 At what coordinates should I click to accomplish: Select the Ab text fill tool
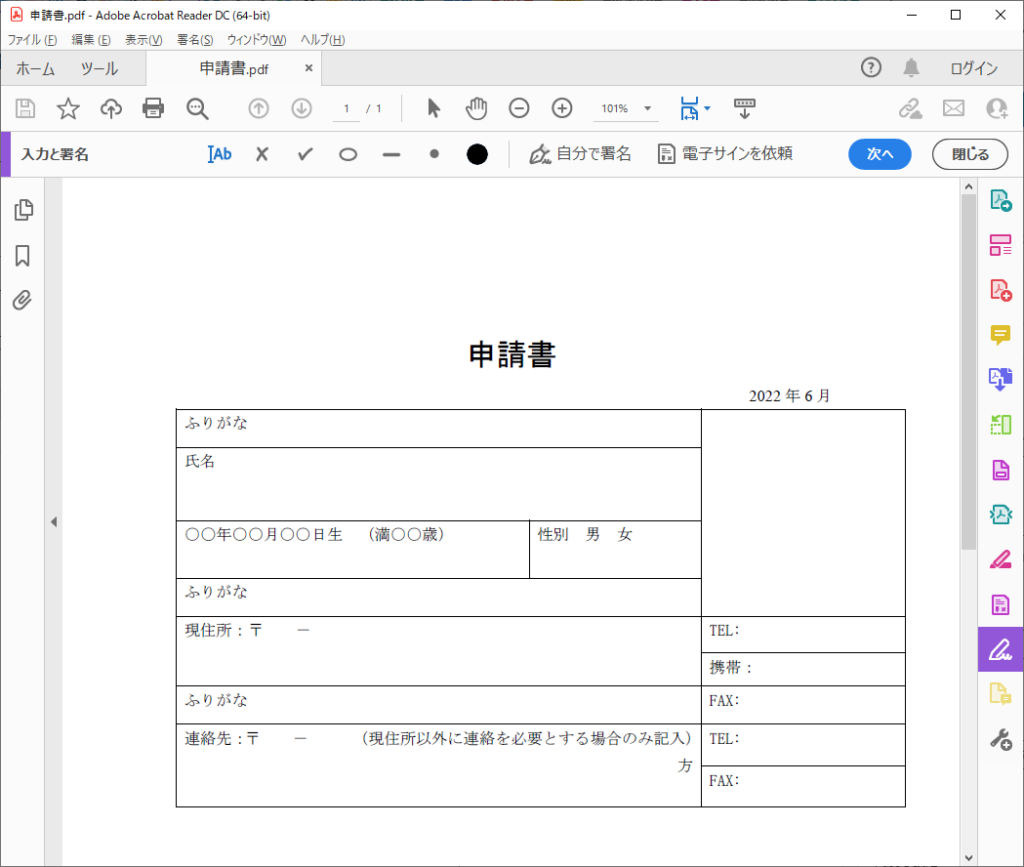219,154
